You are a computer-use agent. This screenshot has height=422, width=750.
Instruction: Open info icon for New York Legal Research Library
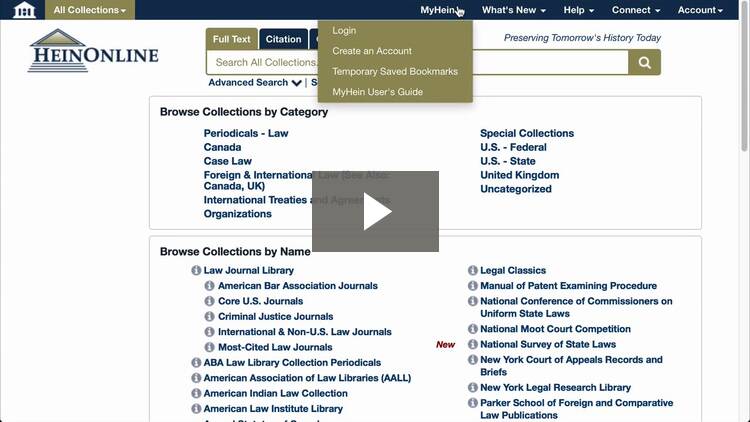pos(473,387)
